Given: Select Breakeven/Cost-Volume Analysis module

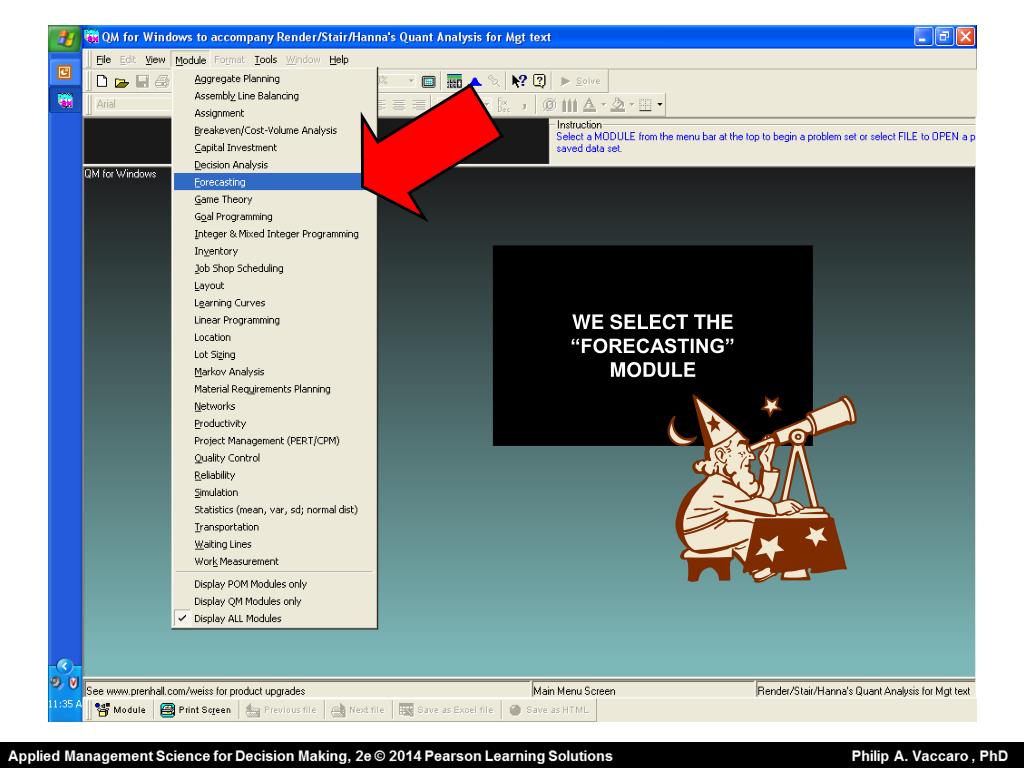Looking at the screenshot, I should click(265, 131).
